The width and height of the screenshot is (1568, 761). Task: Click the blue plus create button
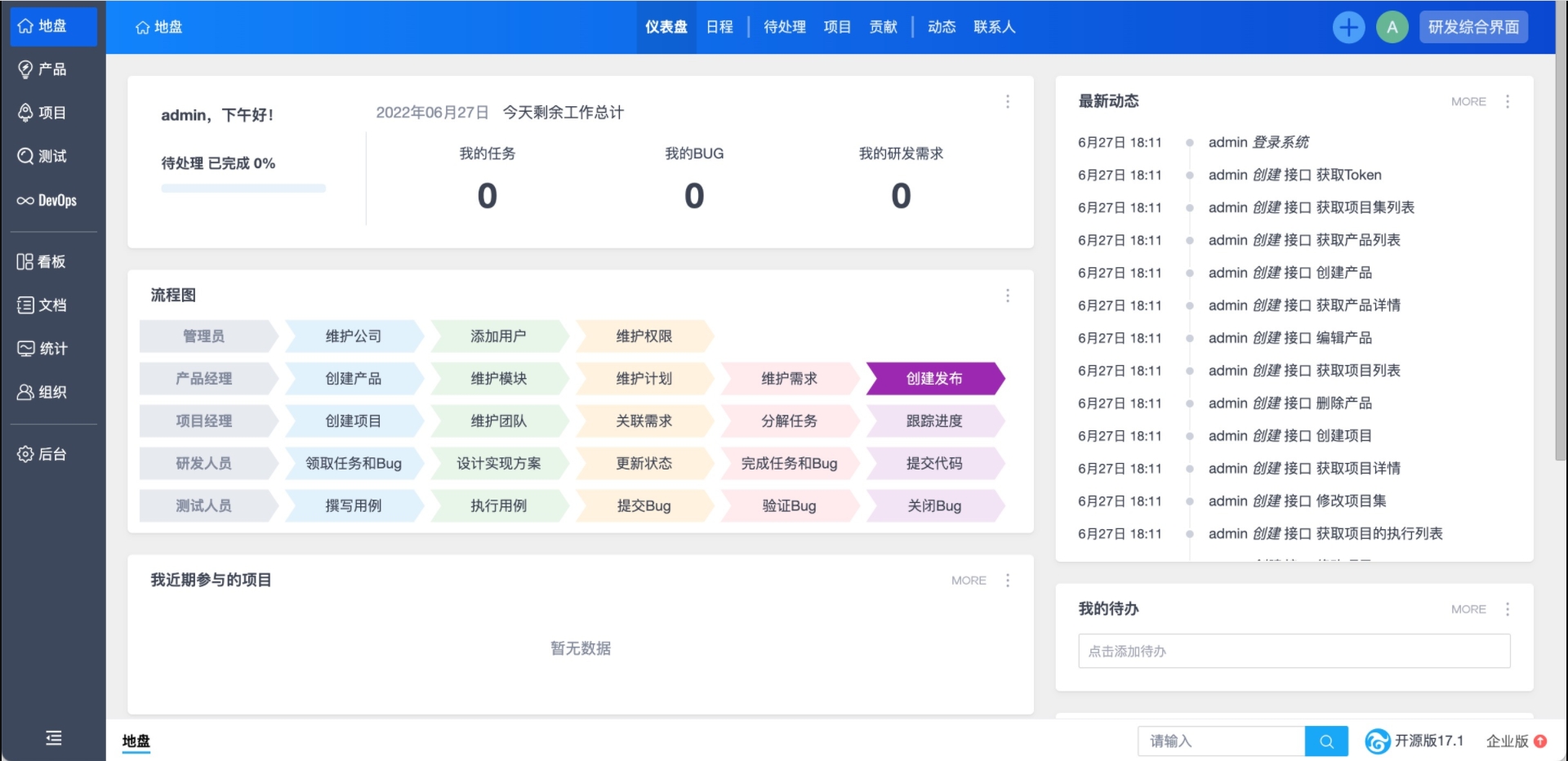tap(1348, 27)
